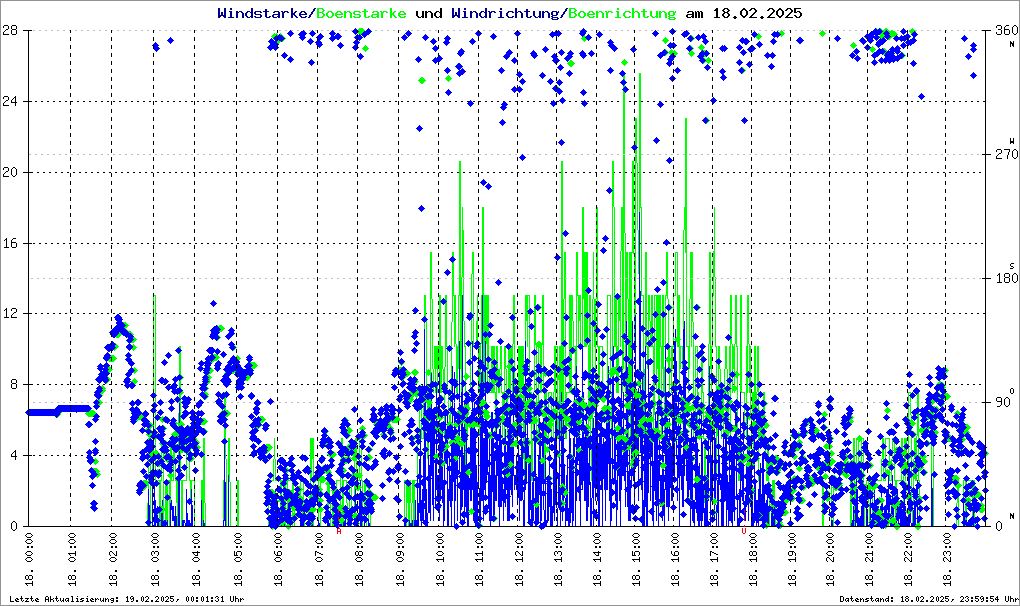The image size is (1020, 606).
Task: Click the left axis value 24
Action: [x=9, y=101]
